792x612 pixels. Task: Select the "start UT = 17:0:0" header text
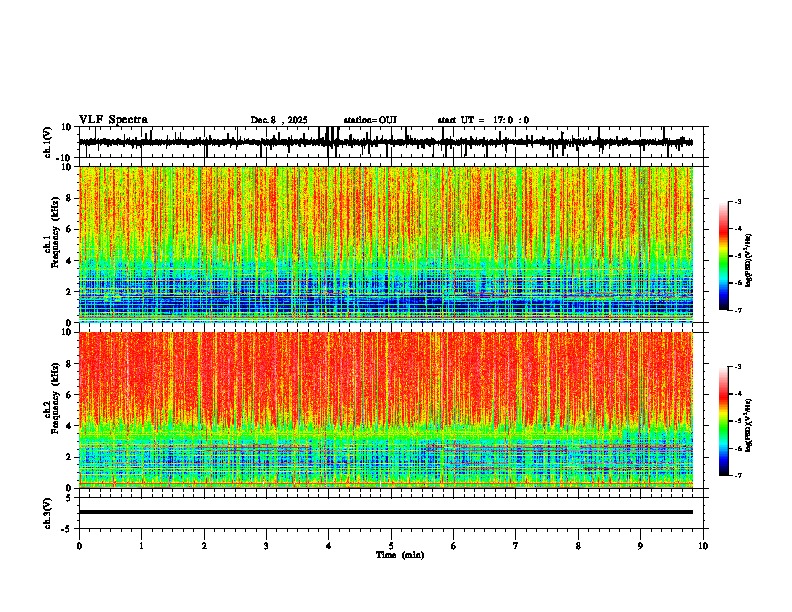click(x=483, y=120)
